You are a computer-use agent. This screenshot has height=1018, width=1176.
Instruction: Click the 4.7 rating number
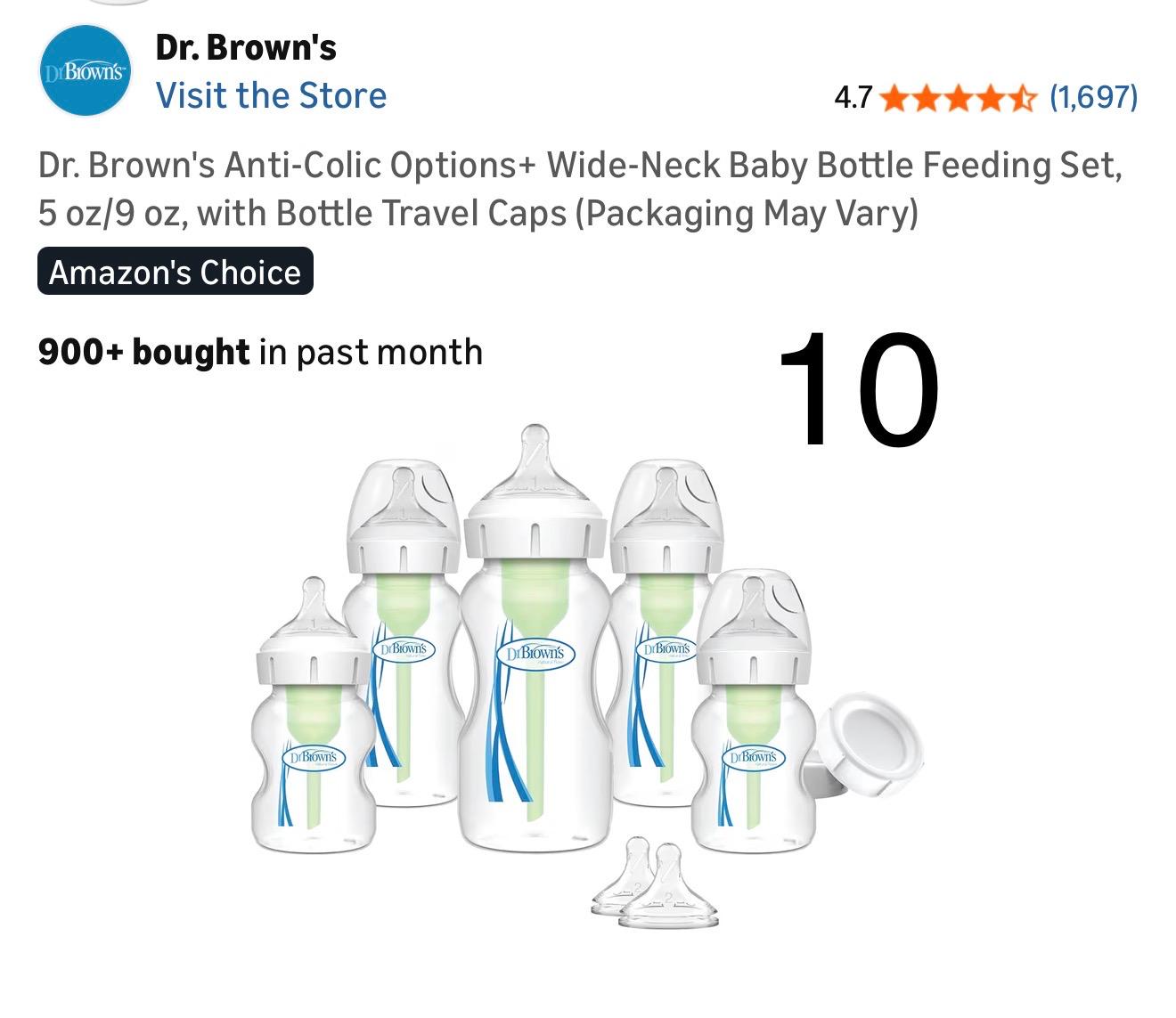(x=853, y=97)
